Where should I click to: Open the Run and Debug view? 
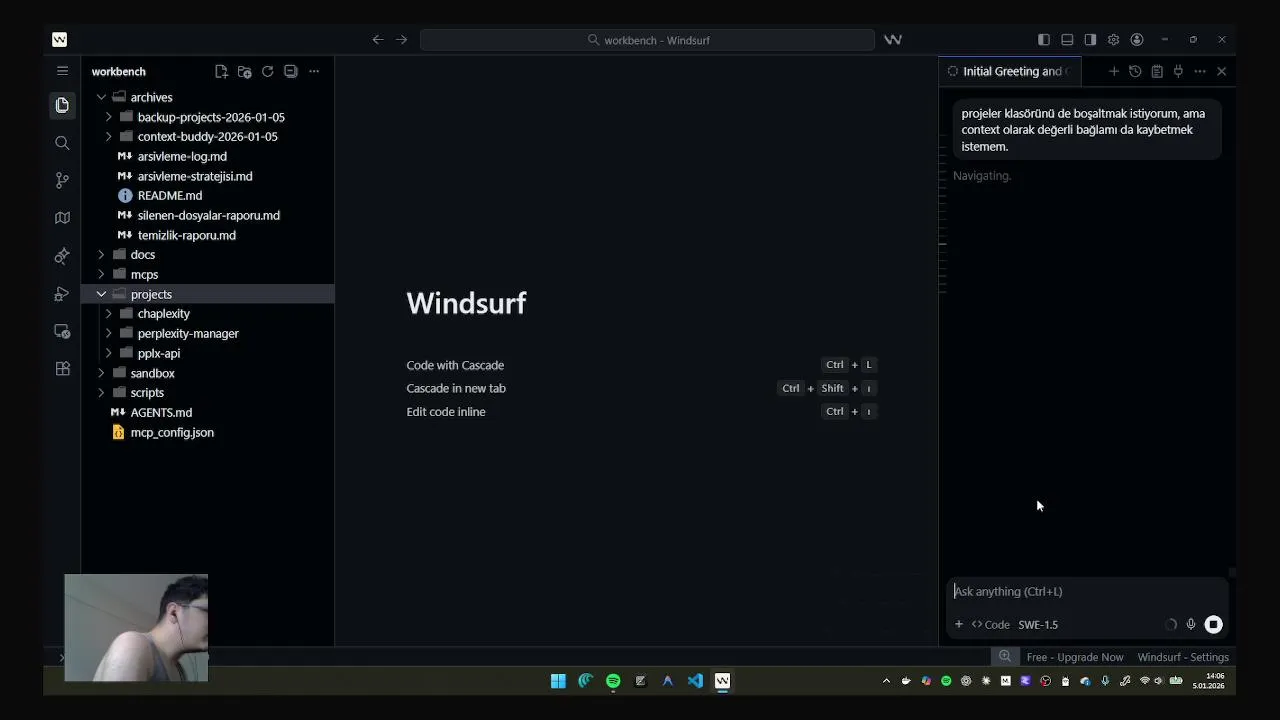(62, 294)
